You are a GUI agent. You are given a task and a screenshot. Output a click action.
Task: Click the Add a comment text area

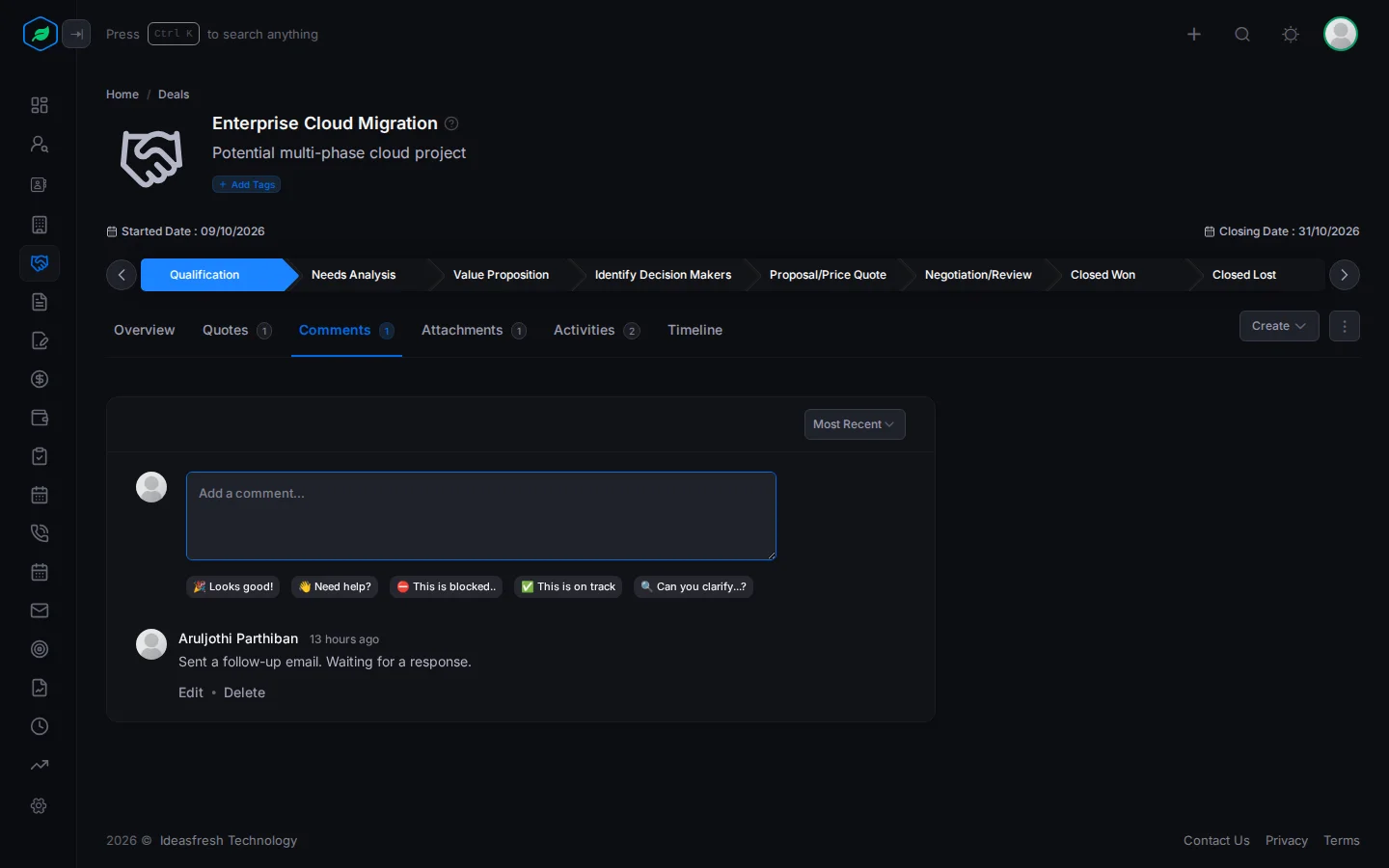tap(481, 516)
